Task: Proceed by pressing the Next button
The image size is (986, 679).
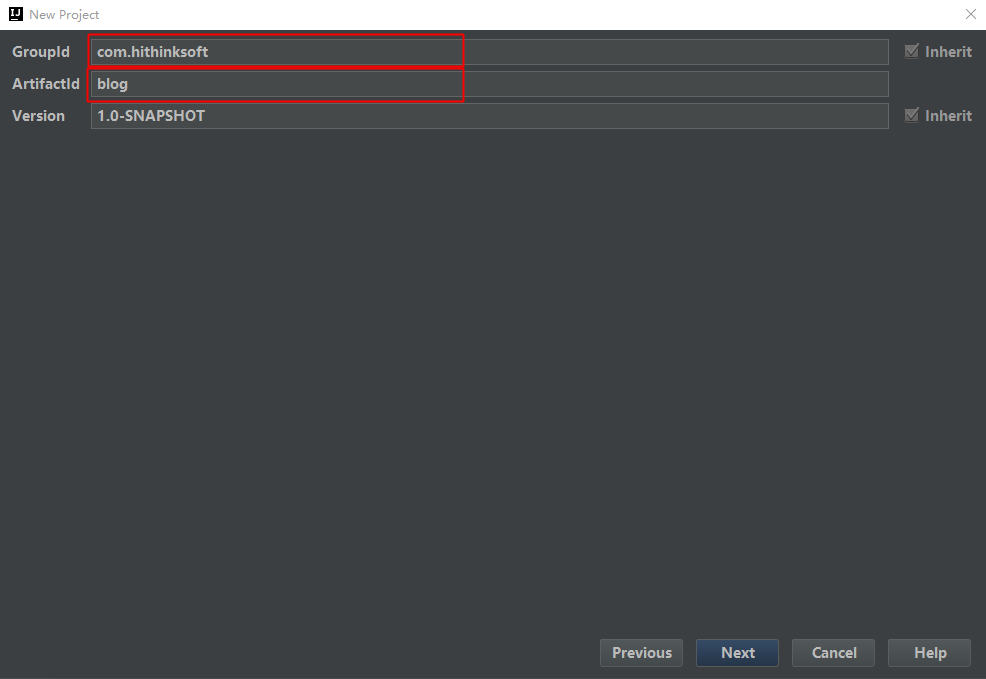Action: click(738, 653)
